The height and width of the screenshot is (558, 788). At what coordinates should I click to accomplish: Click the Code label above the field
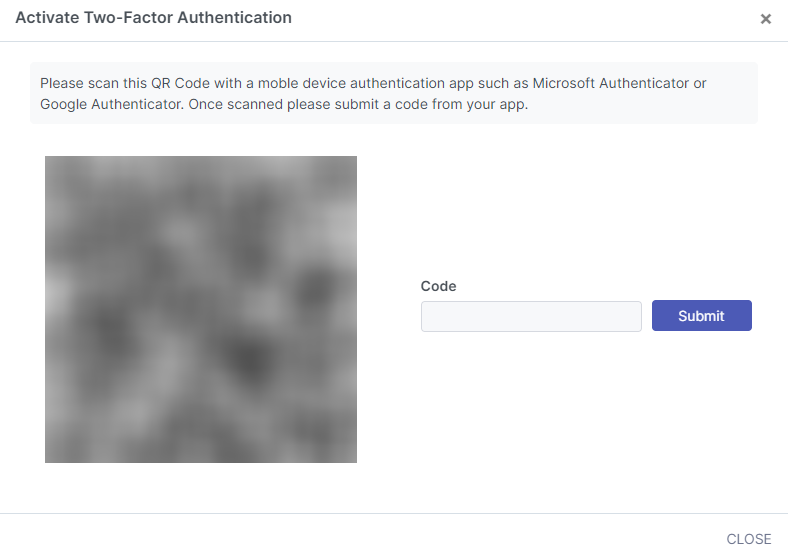point(438,286)
